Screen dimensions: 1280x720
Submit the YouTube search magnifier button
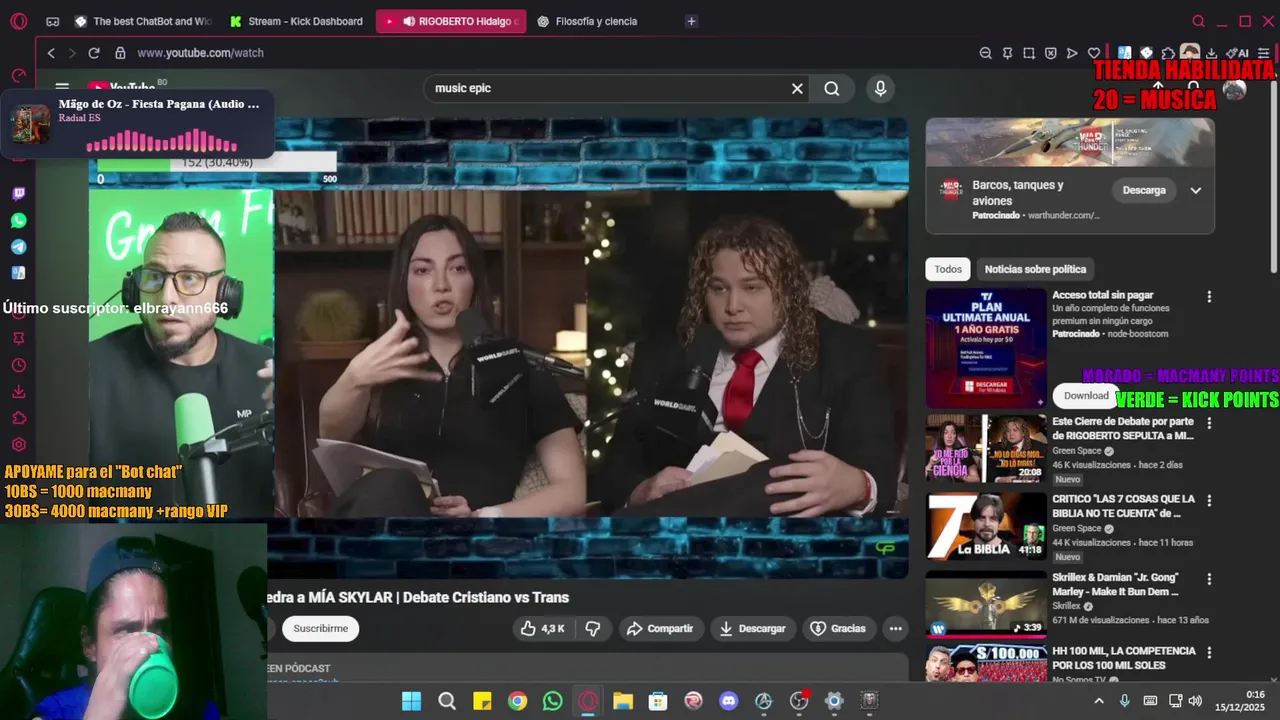click(831, 88)
